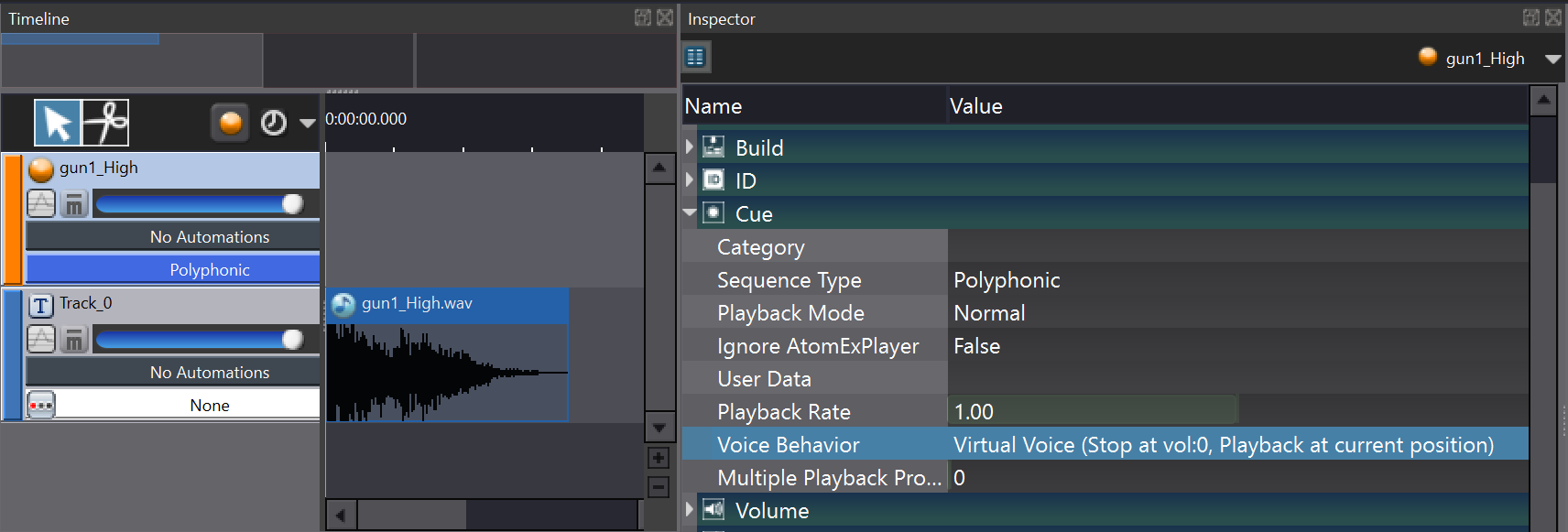
Task: Click the Playback Rate 1.00 field
Action: click(x=1093, y=411)
